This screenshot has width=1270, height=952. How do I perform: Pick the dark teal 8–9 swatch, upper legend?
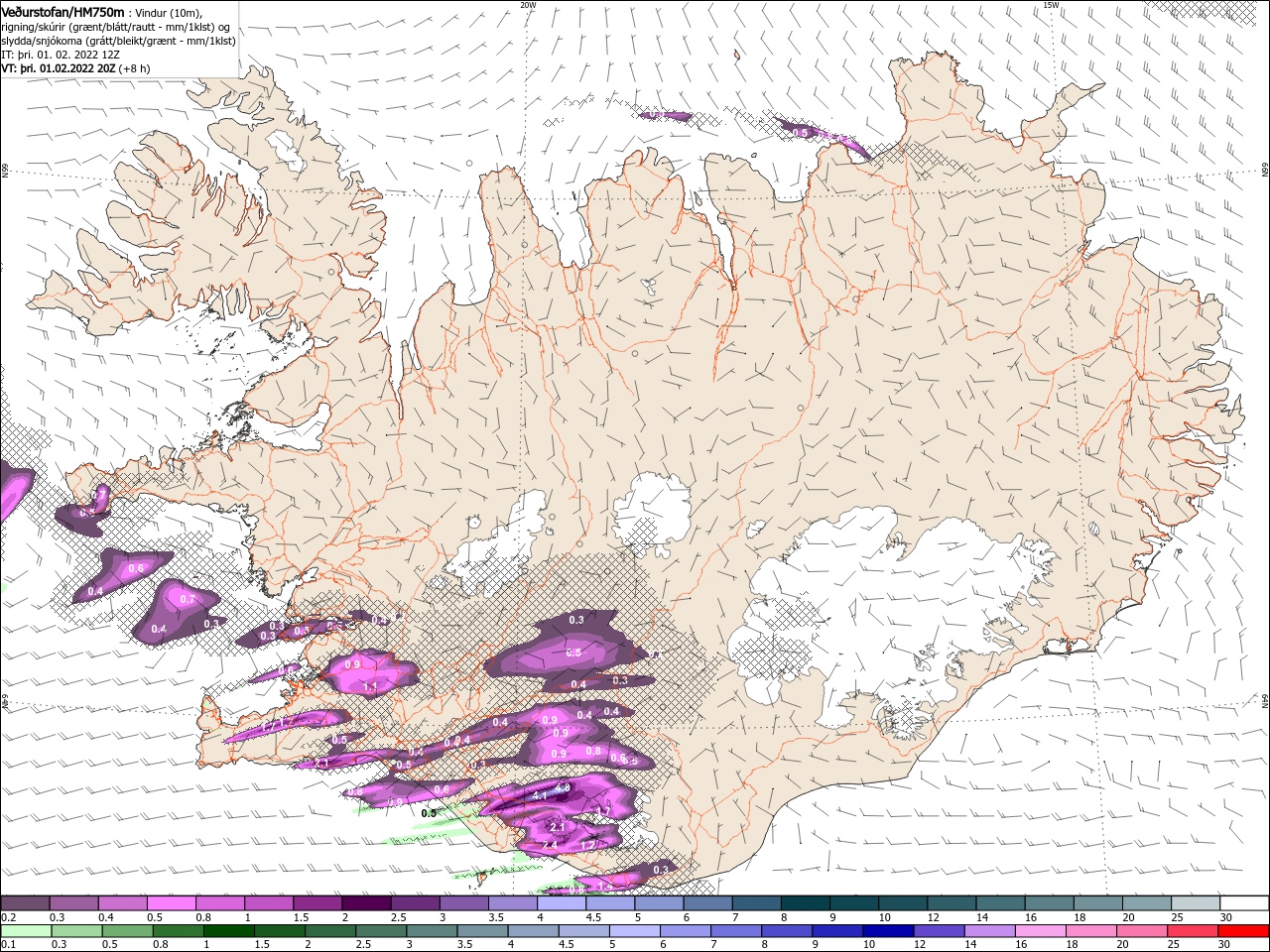pyautogui.click(x=805, y=903)
